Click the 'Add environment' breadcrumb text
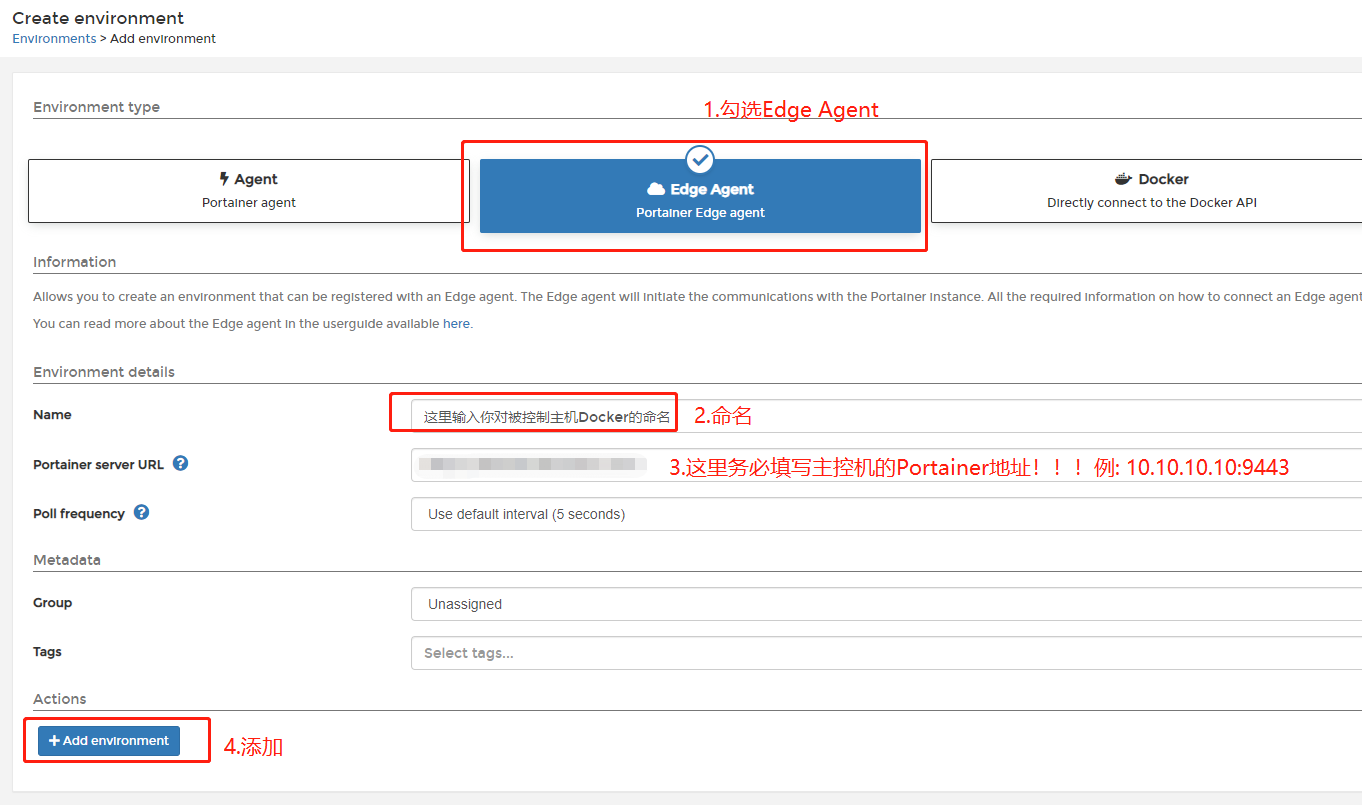The height and width of the screenshot is (805, 1362). click(x=161, y=39)
